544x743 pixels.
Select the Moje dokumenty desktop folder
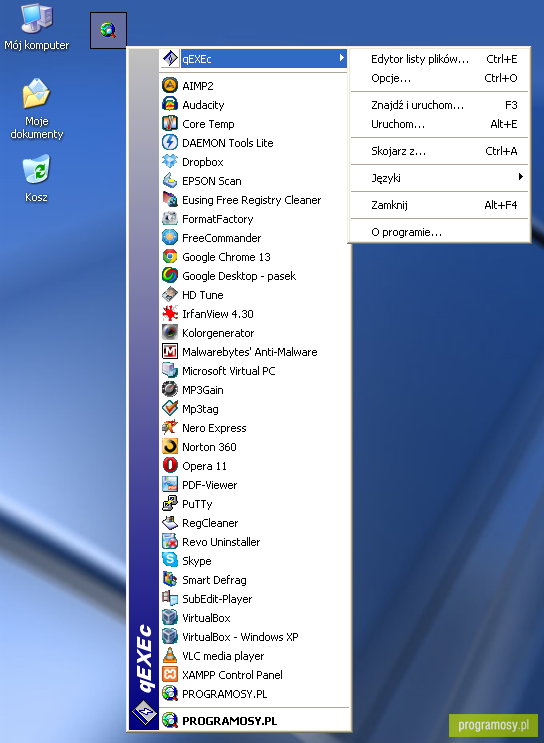tap(36, 109)
